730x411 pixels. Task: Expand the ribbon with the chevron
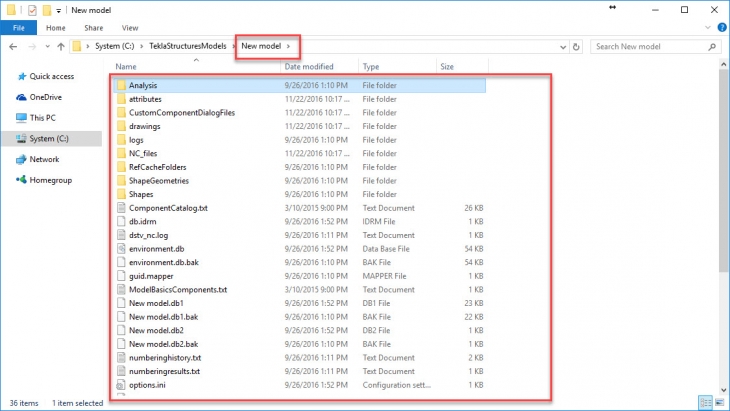point(706,28)
